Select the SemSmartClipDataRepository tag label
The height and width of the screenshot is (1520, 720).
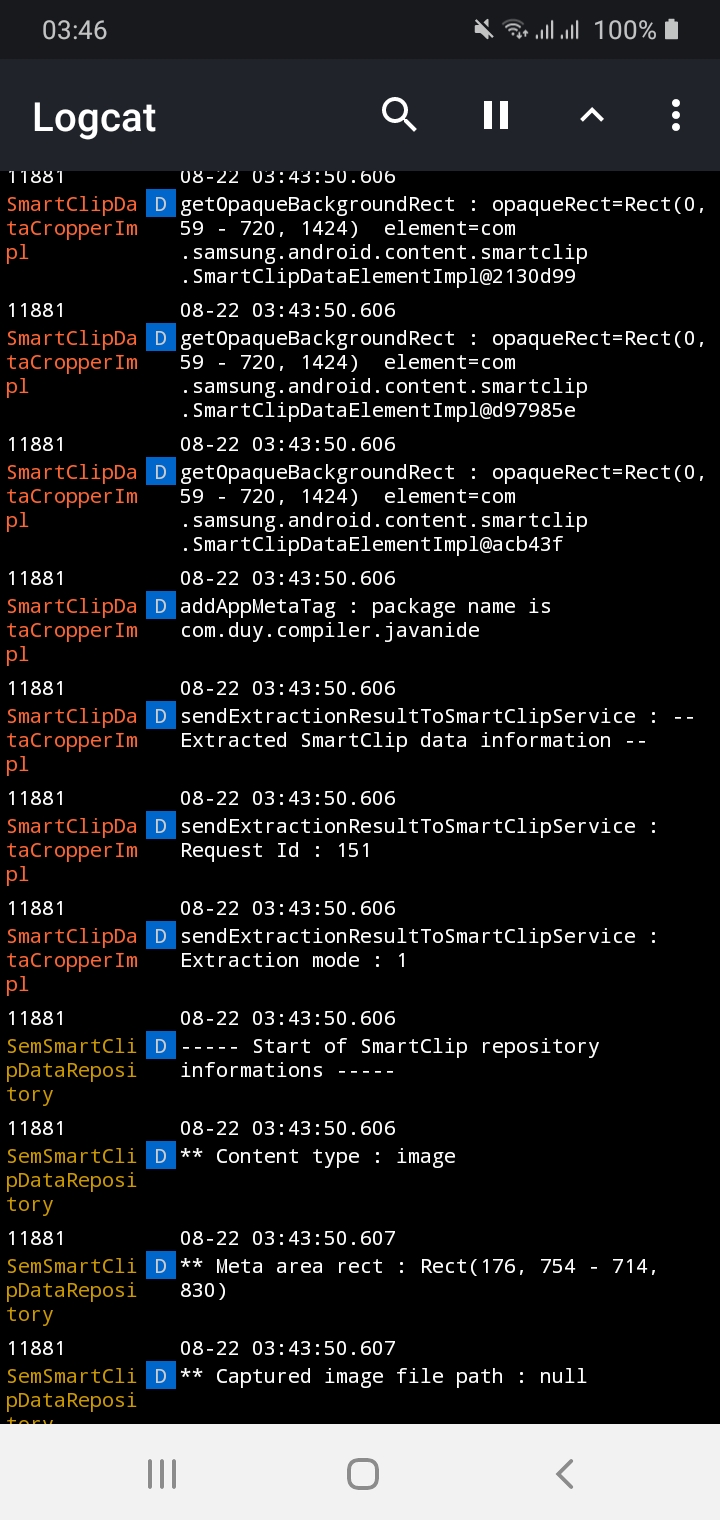pos(71,1070)
